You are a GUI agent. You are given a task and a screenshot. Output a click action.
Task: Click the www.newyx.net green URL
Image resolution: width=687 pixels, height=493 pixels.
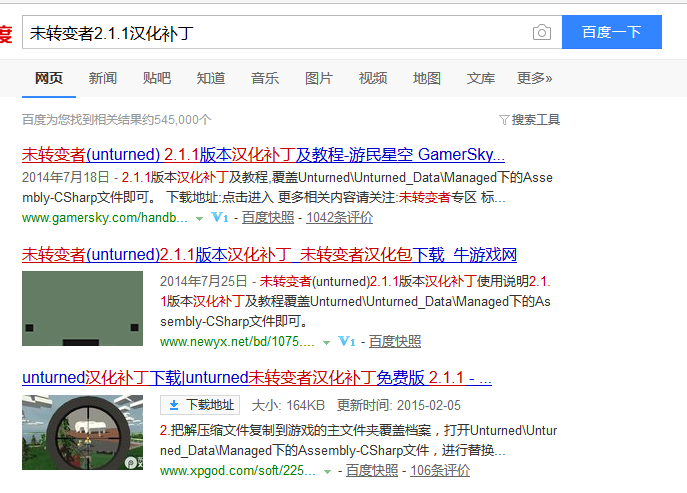pyautogui.click(x=237, y=341)
